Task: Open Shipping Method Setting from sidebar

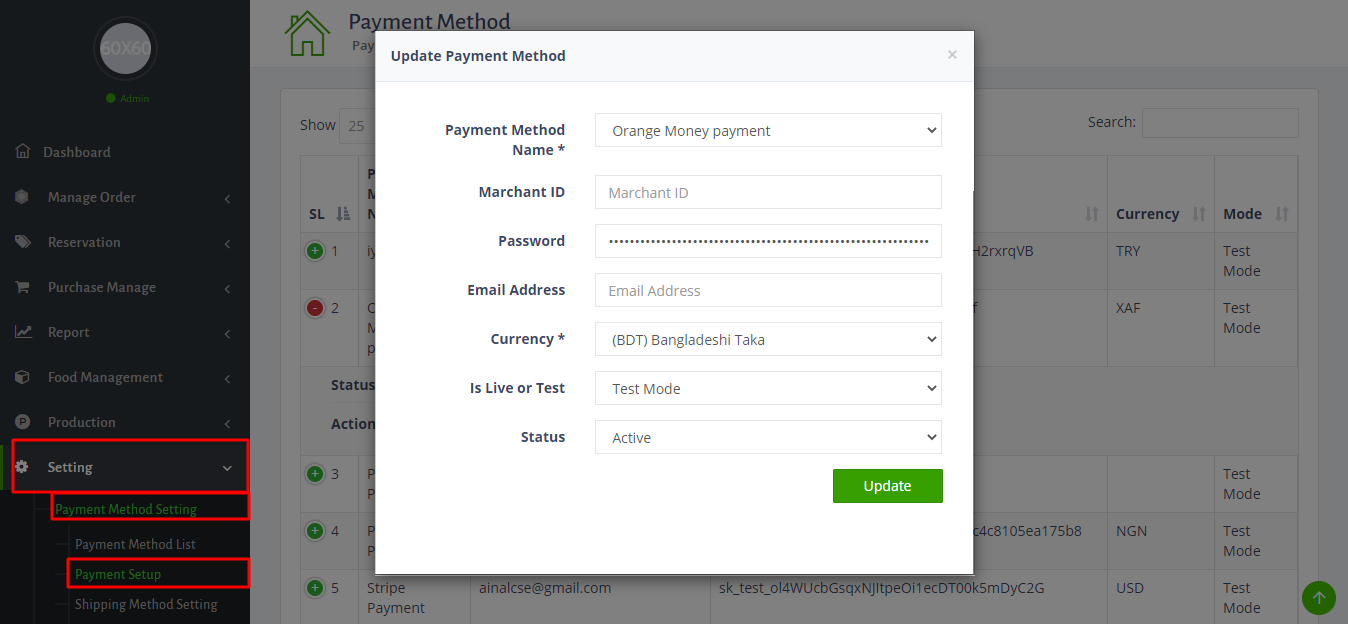Action: [146, 604]
